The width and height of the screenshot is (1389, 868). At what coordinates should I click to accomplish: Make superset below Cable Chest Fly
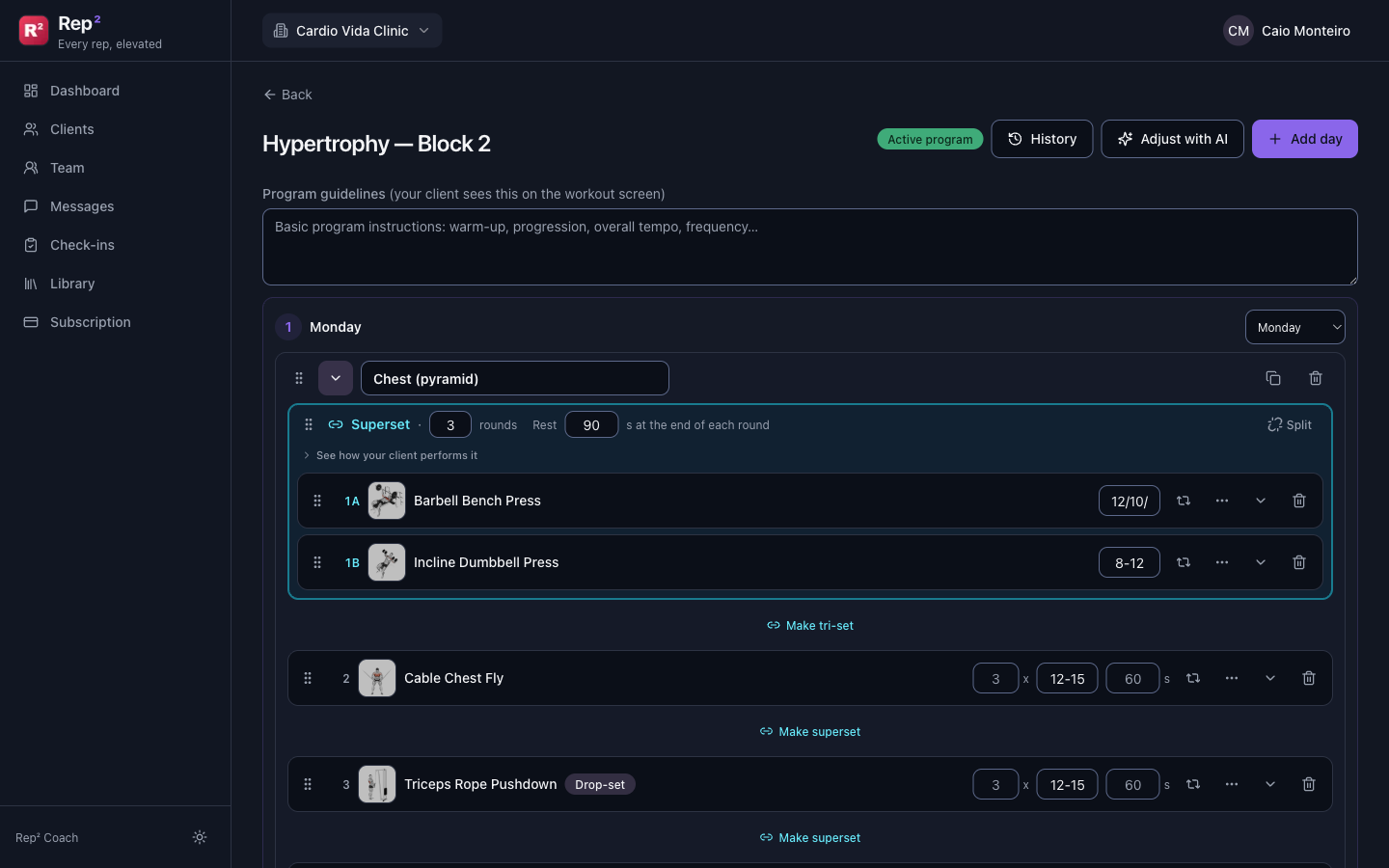click(810, 731)
